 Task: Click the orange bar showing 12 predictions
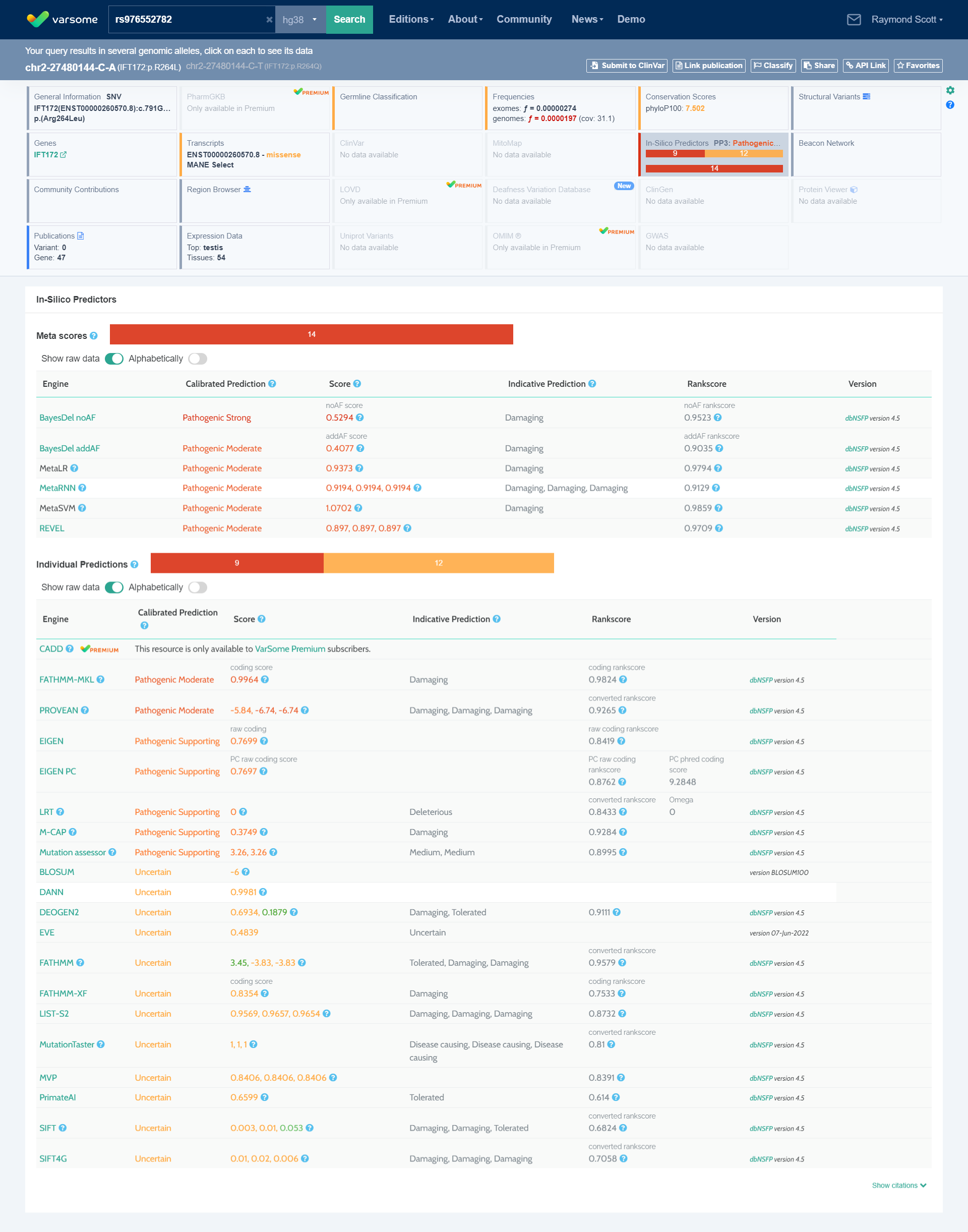point(438,563)
